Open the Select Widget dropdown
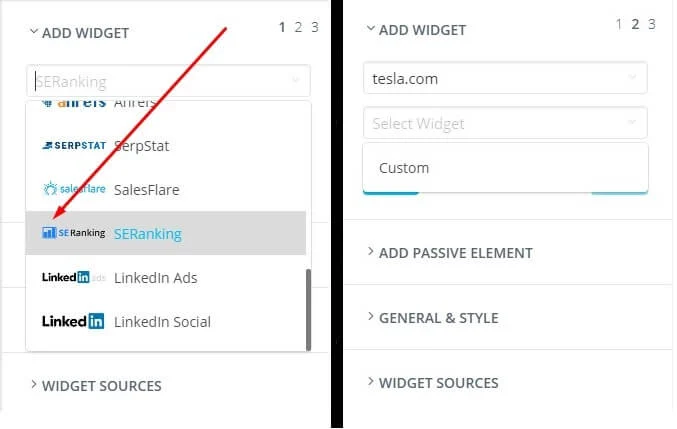The width and height of the screenshot is (677, 429). [x=504, y=124]
